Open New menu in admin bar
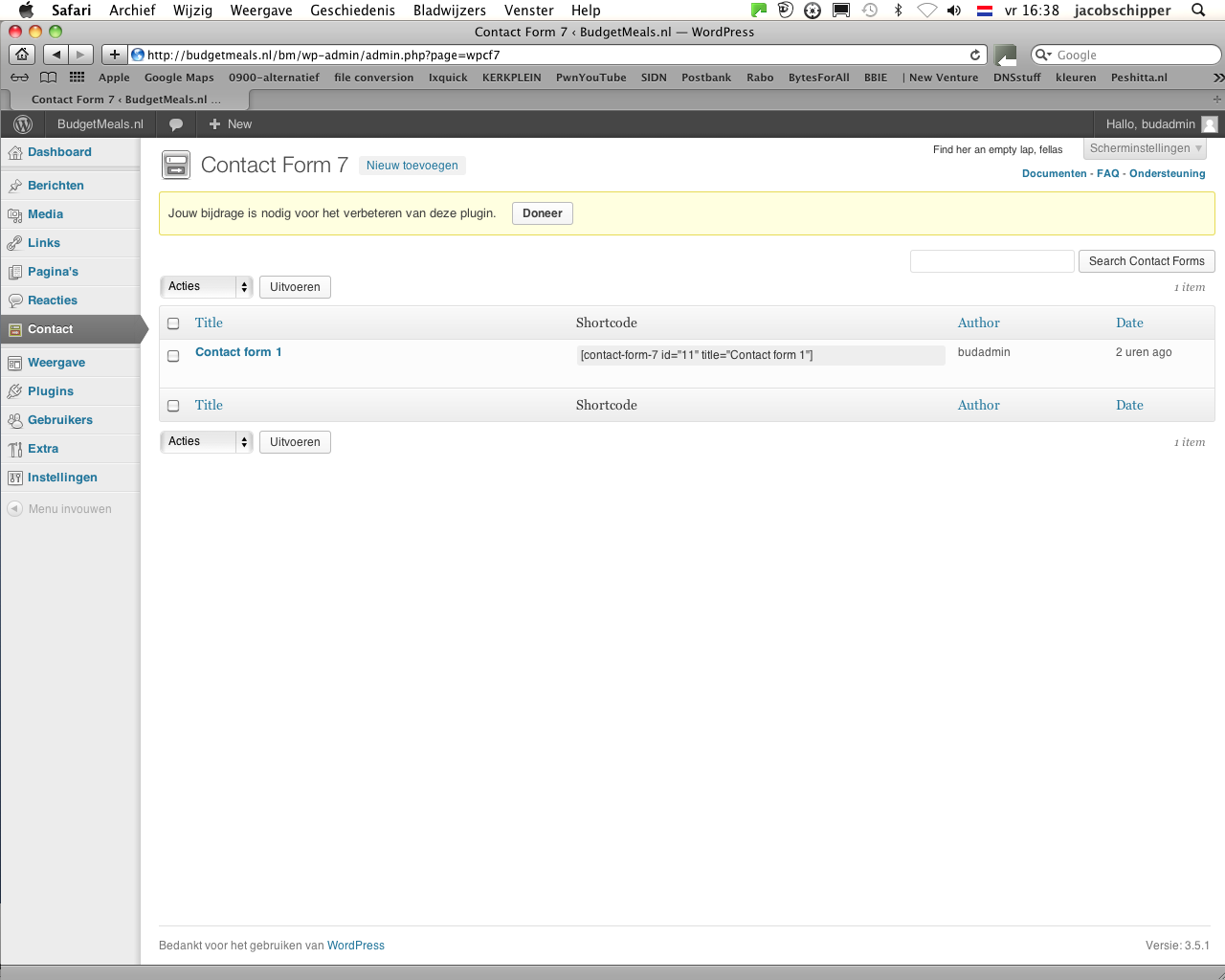1225x980 pixels. 231,124
